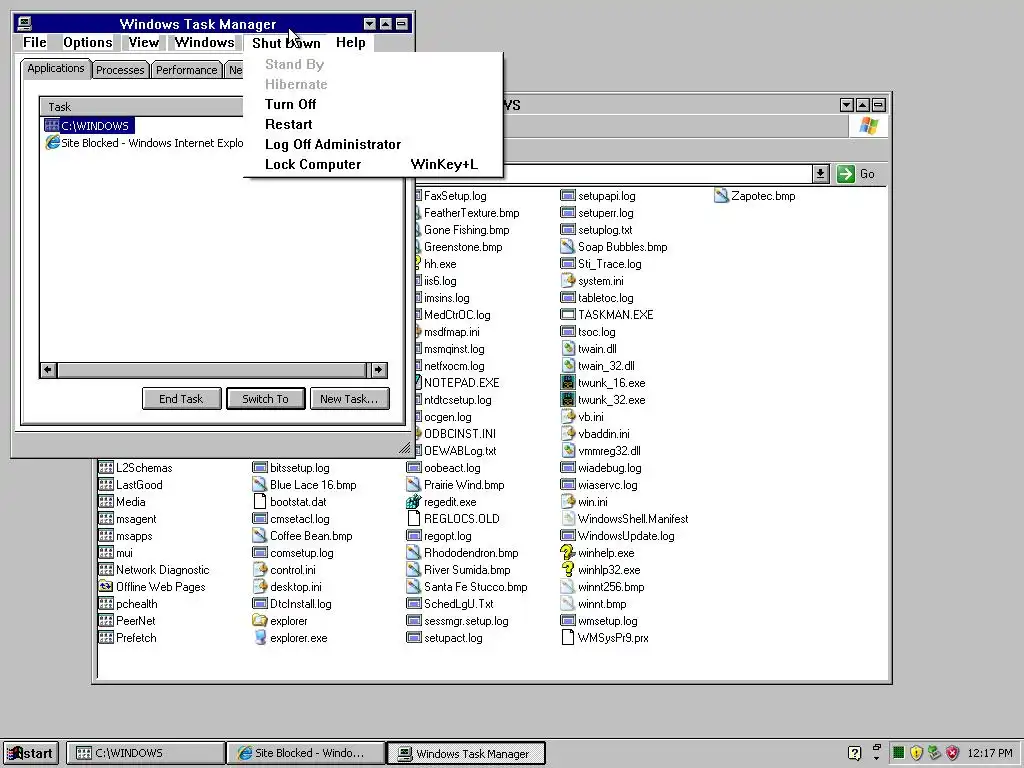Open the View menu in Task Manager
The image size is (1024, 768).
pyautogui.click(x=144, y=42)
